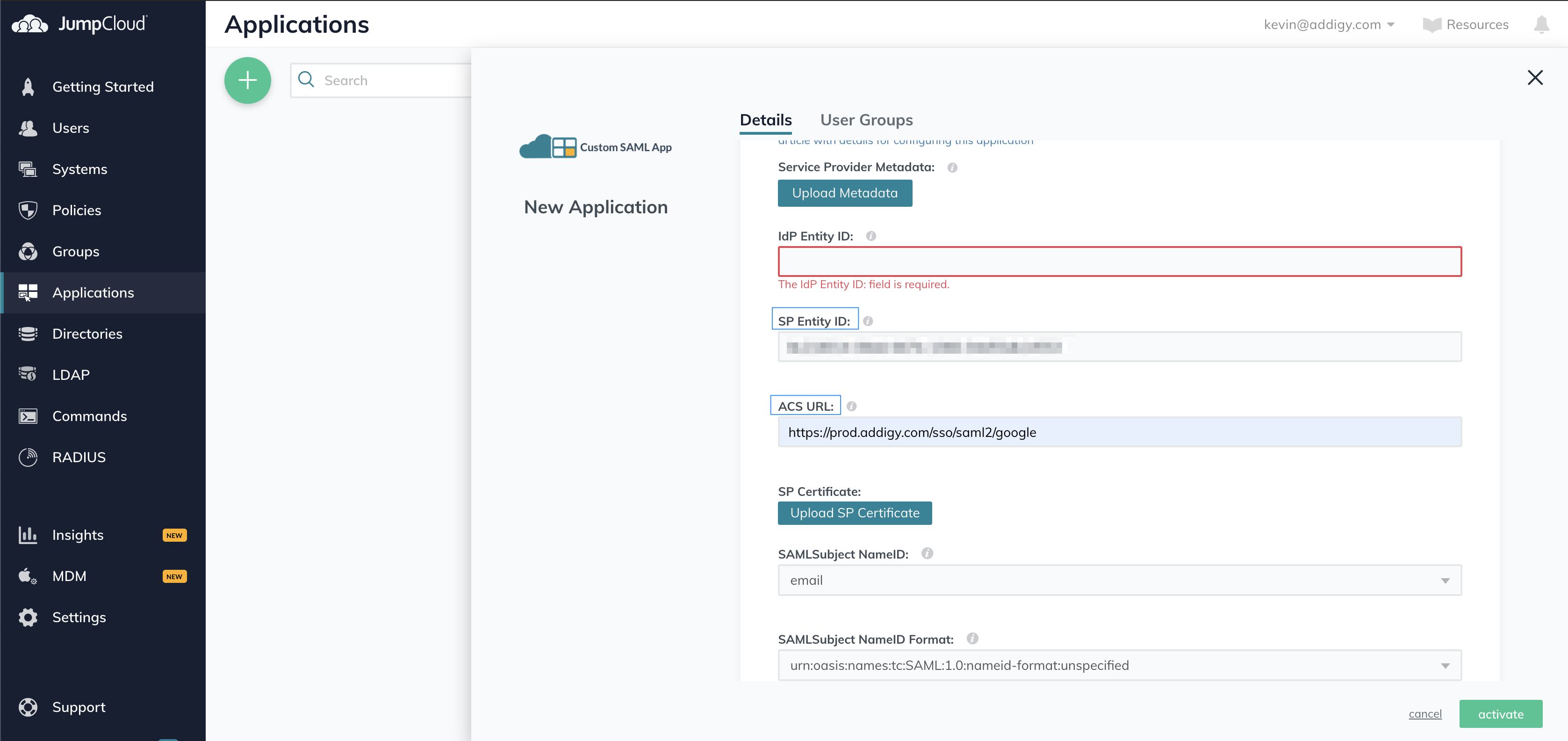Open the SAMLSubject NameID Format dropdown

(x=1446, y=665)
